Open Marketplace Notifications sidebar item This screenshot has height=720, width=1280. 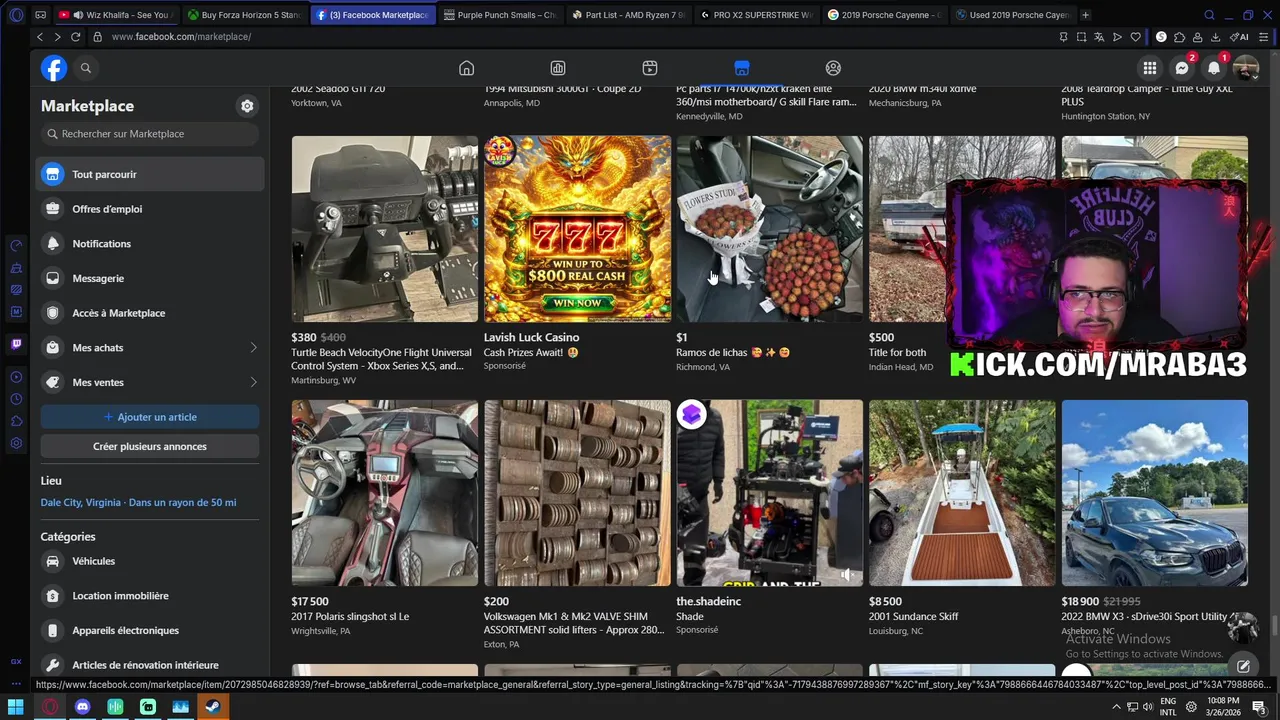point(150,244)
